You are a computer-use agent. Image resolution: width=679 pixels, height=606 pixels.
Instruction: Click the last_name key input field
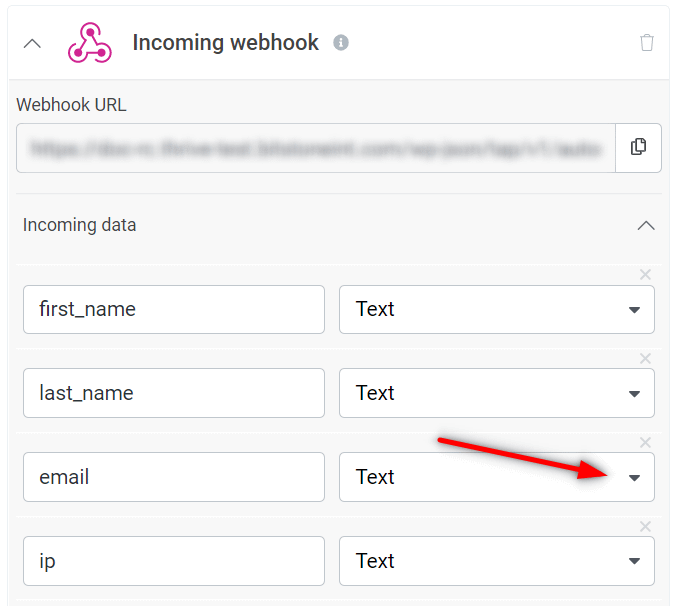click(174, 393)
